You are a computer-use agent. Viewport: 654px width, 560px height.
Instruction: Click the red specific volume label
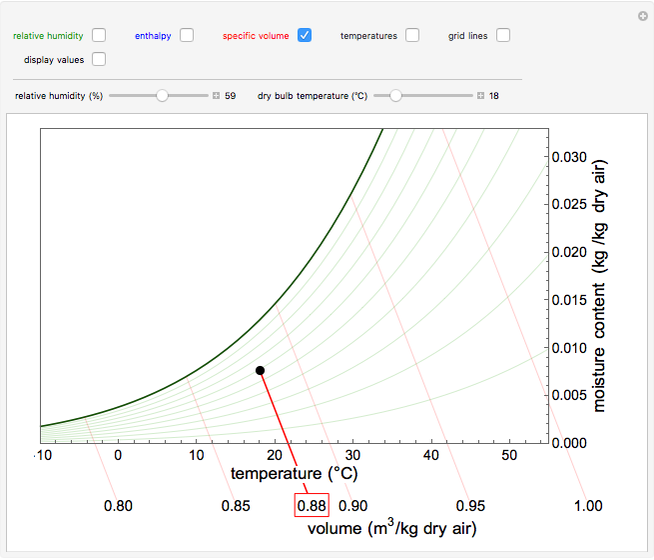click(x=256, y=36)
